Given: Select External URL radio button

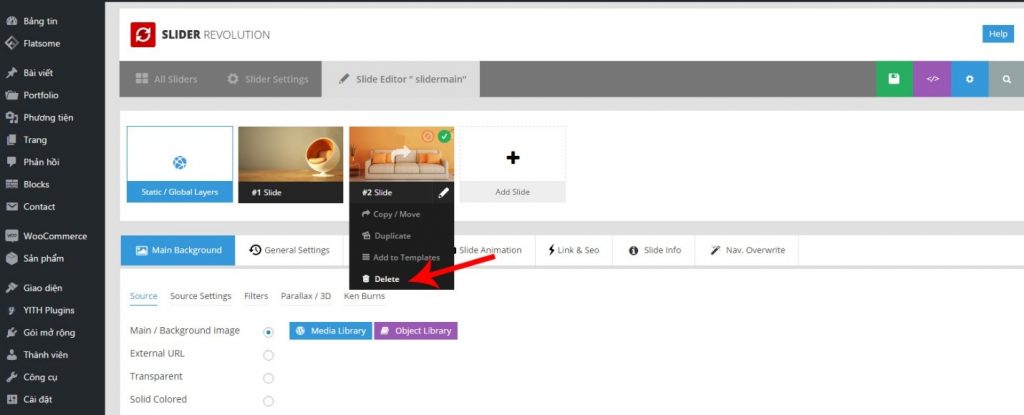Looking at the screenshot, I should tap(268, 355).
